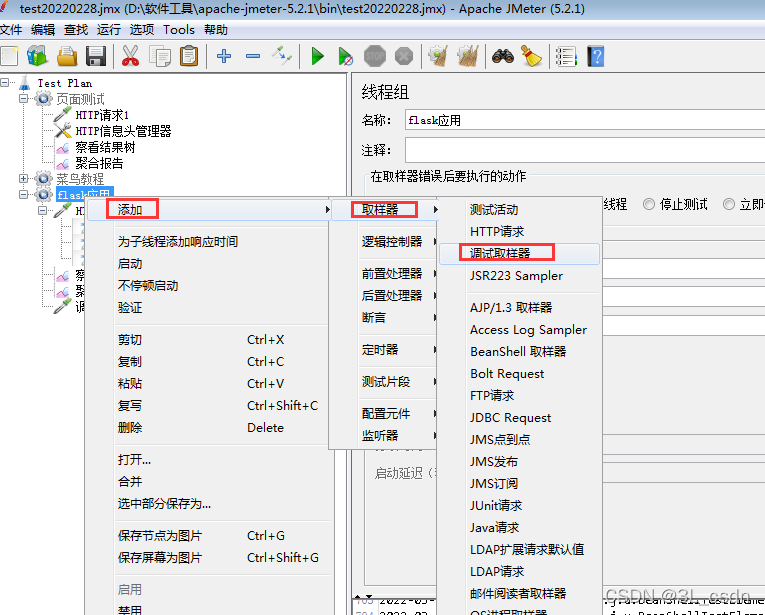The height and width of the screenshot is (615, 765).
Task: Click the Paste clipboard icon
Action: click(x=189, y=56)
